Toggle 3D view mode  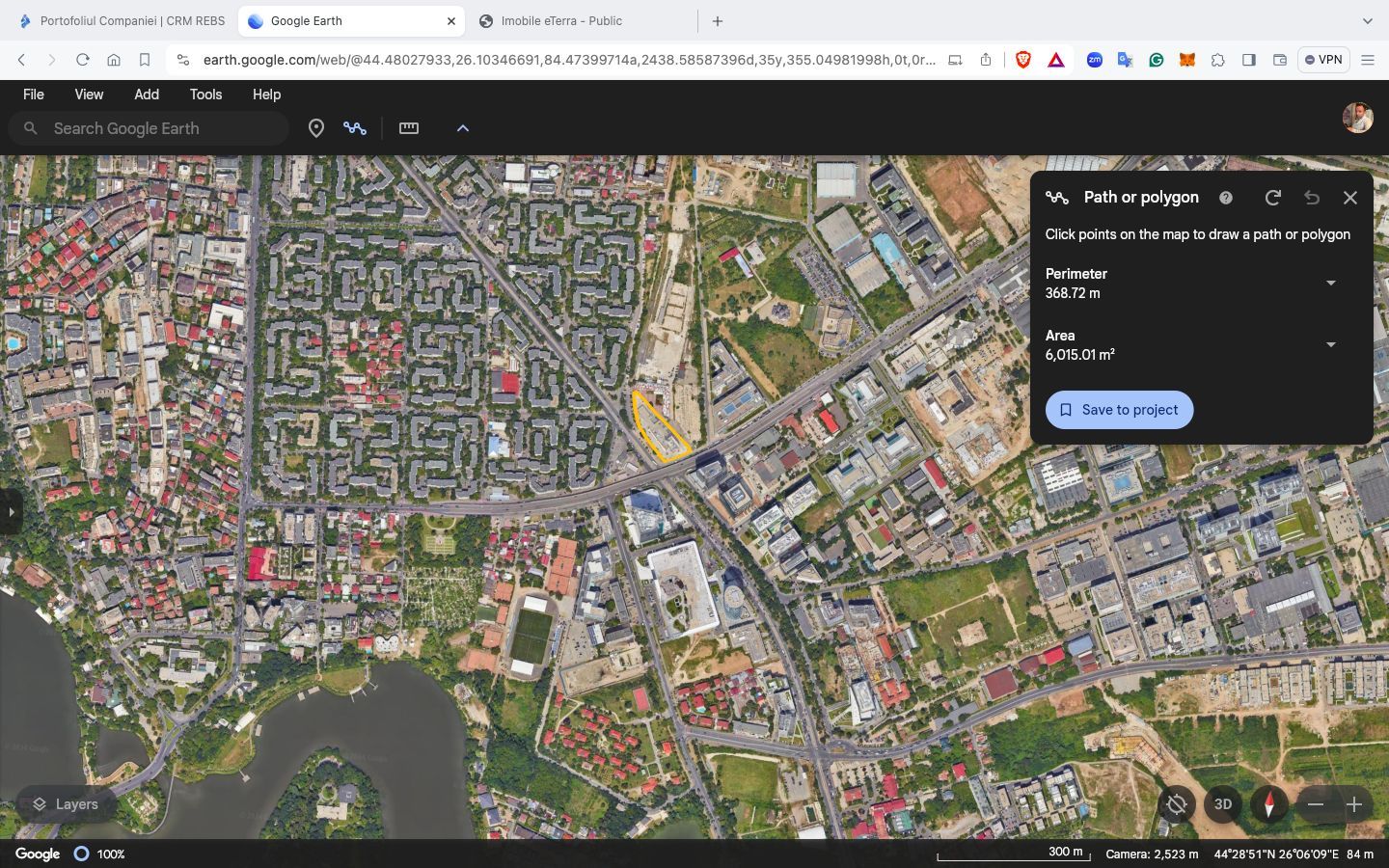tap(1223, 804)
